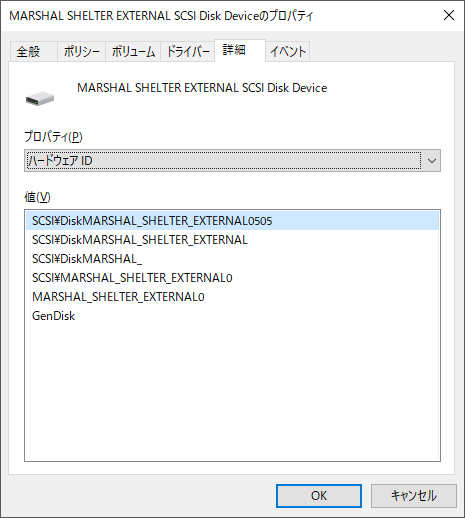Close the properties dialog window
465x518 pixels.
coord(449,15)
